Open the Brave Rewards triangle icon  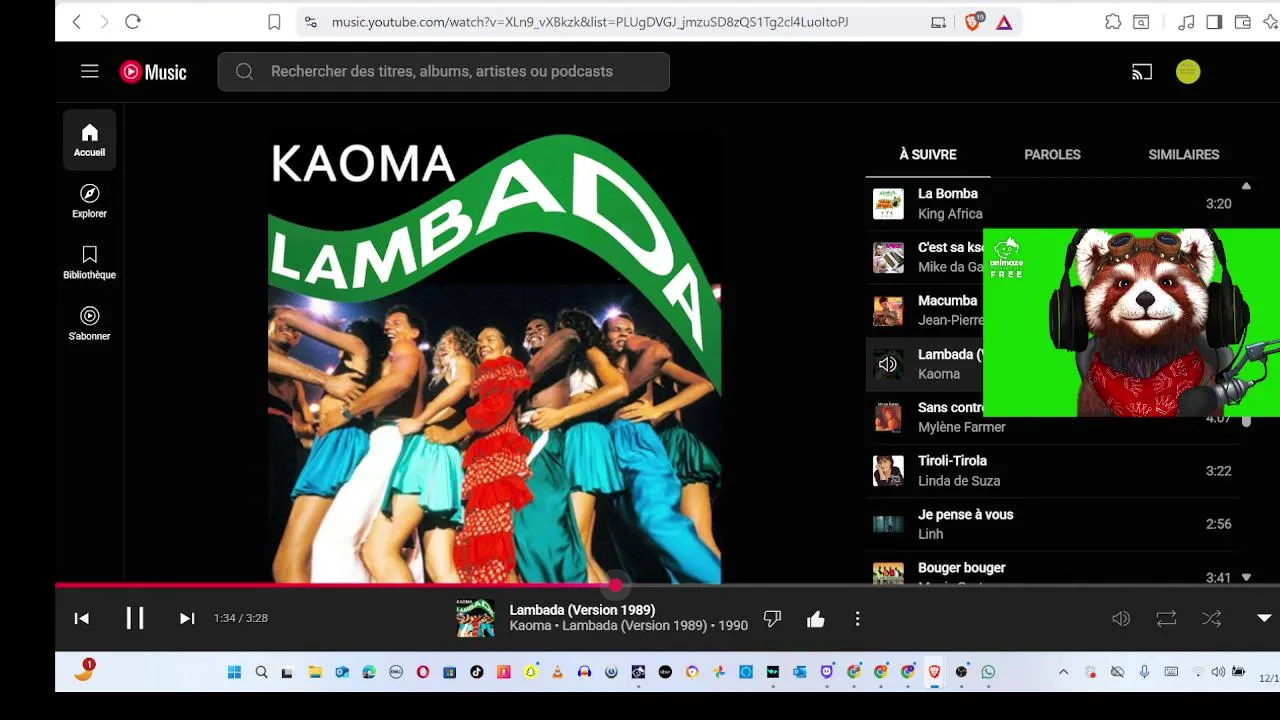(1004, 22)
